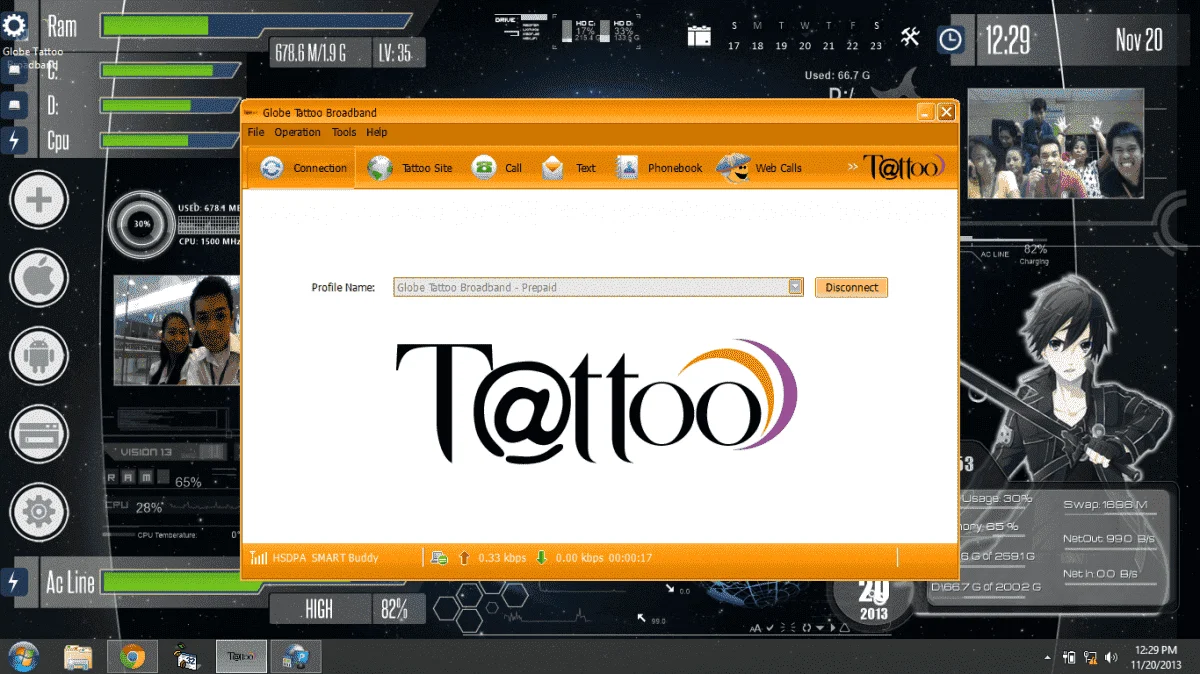Screen dimensions: 1200x674
Task: Click the system tray volume icon
Action: pyautogui.click(x=1111, y=657)
